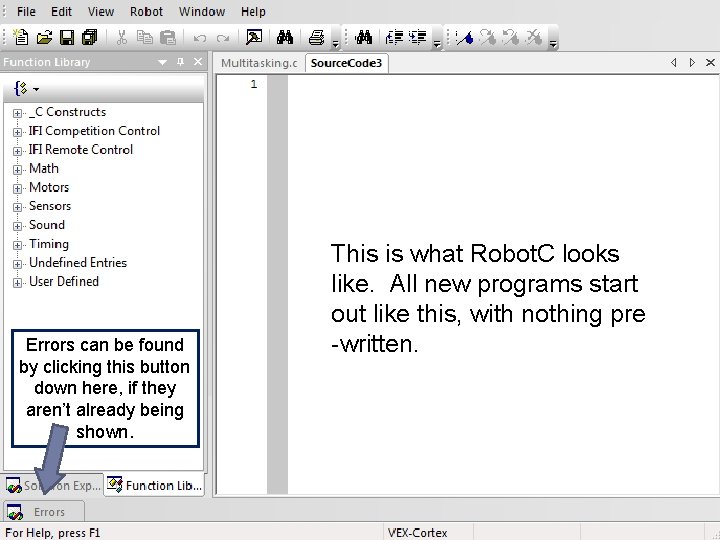This screenshot has width=720, height=540.
Task: Close the active SourceCode3 document tab
Action: 710,62
